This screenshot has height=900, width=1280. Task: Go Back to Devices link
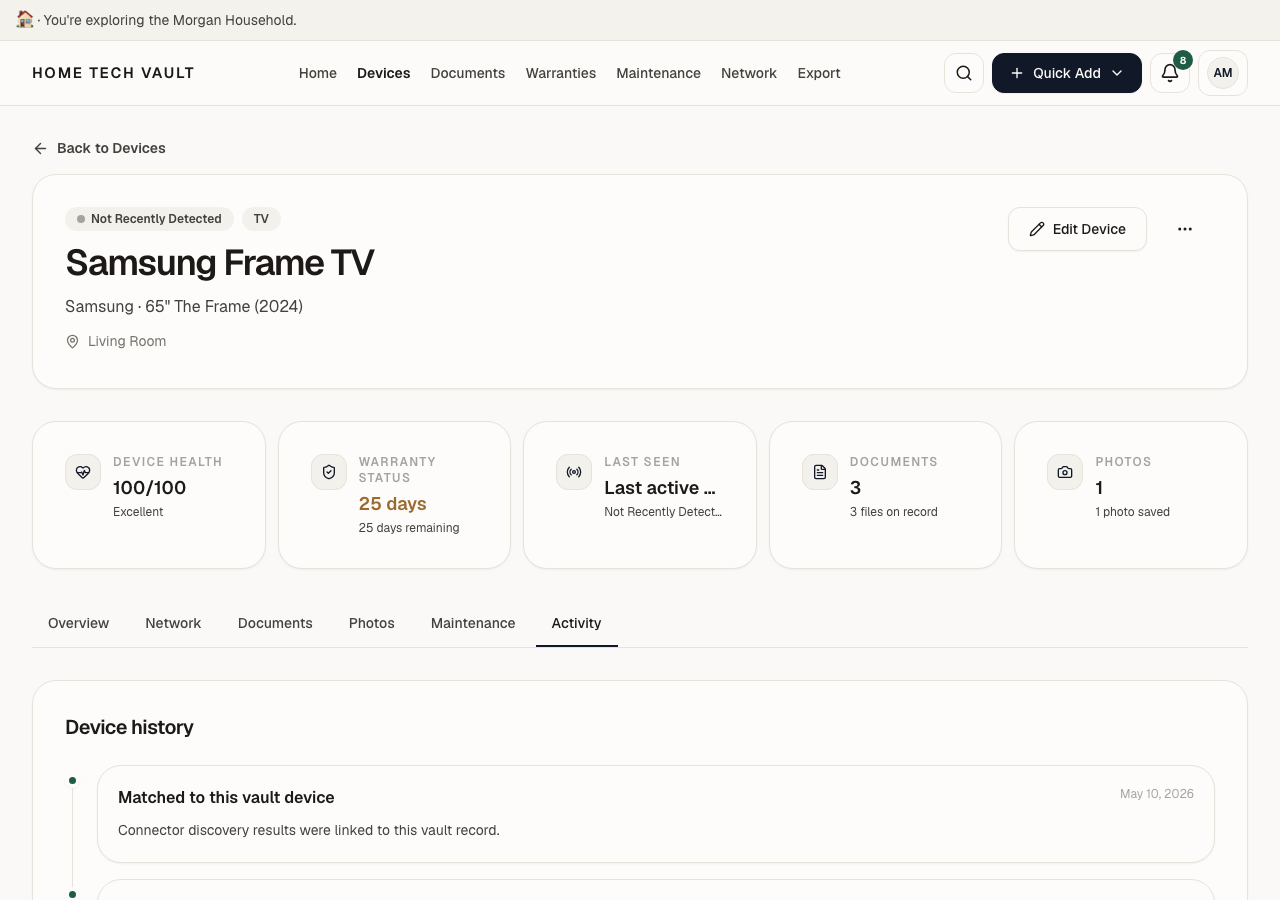[x=99, y=148]
